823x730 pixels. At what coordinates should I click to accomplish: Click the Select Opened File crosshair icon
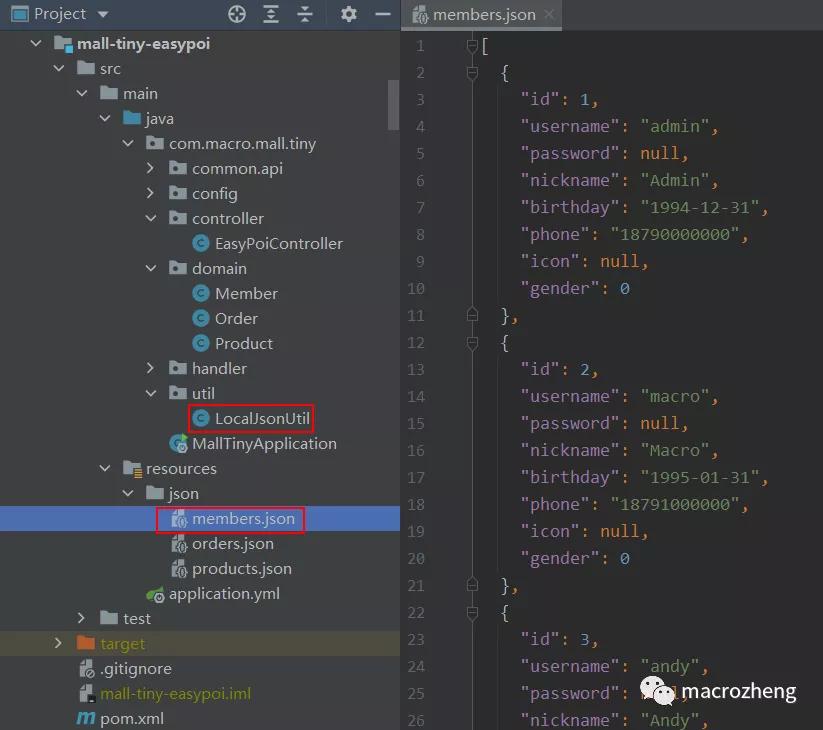pyautogui.click(x=236, y=14)
